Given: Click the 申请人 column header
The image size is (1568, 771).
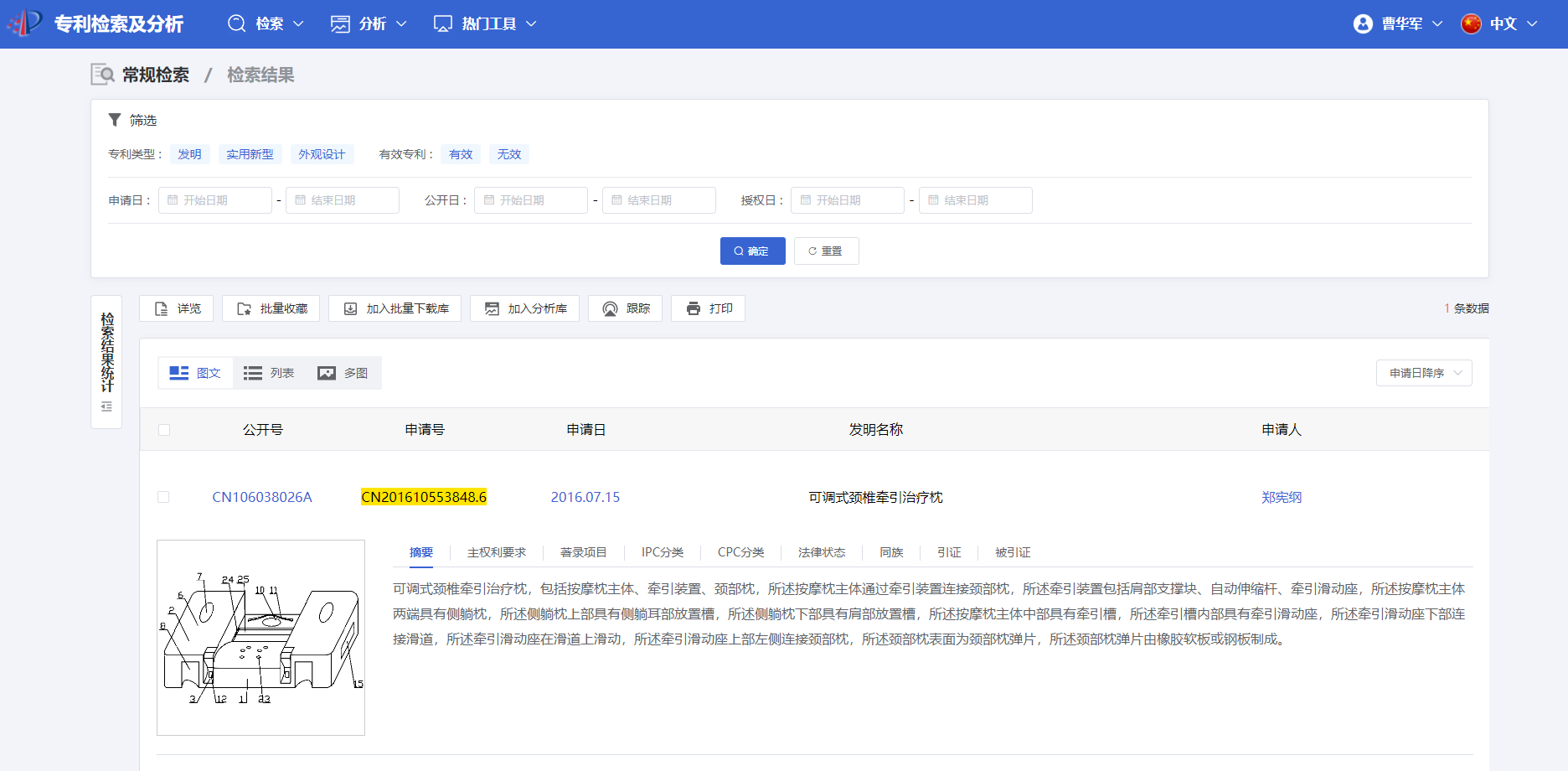Looking at the screenshot, I should tap(1282, 430).
